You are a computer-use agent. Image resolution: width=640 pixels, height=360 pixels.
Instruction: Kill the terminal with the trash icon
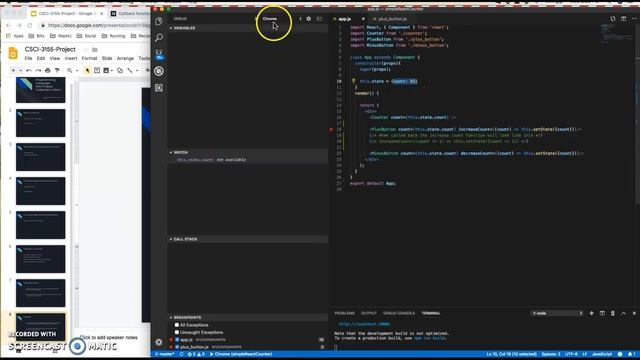tap(613, 313)
